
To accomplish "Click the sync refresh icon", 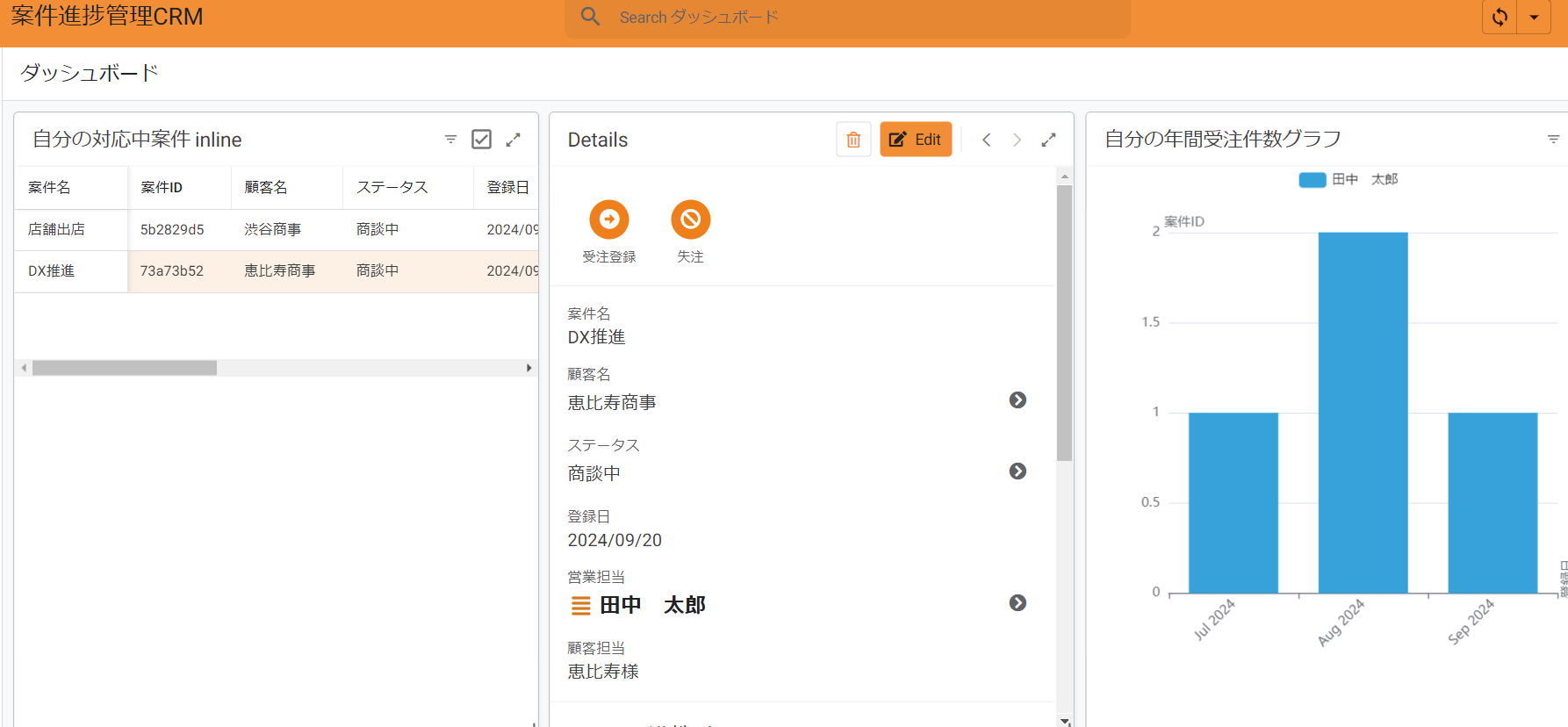I will coord(1500,17).
